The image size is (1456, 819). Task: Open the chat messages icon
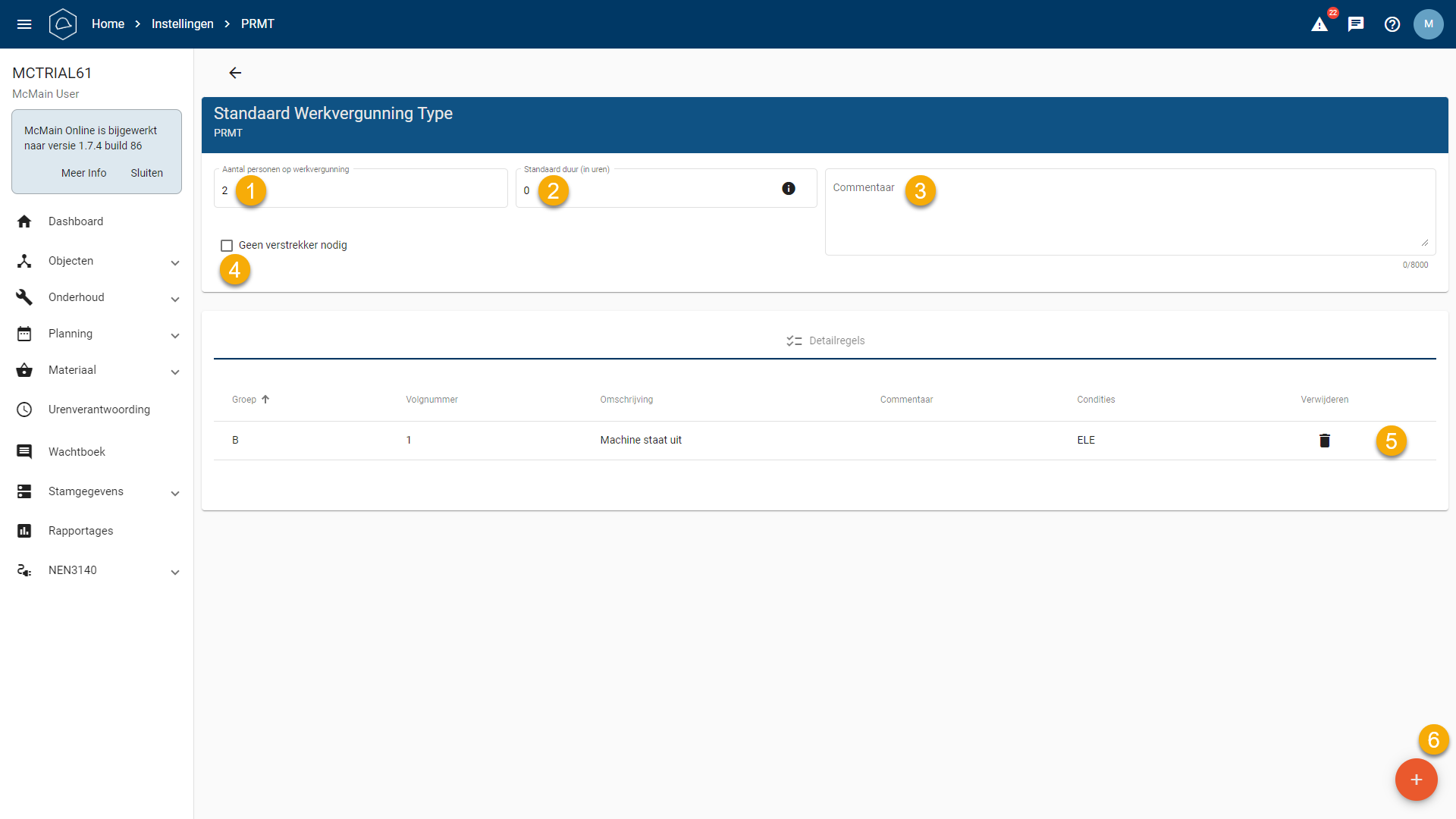(x=1356, y=24)
